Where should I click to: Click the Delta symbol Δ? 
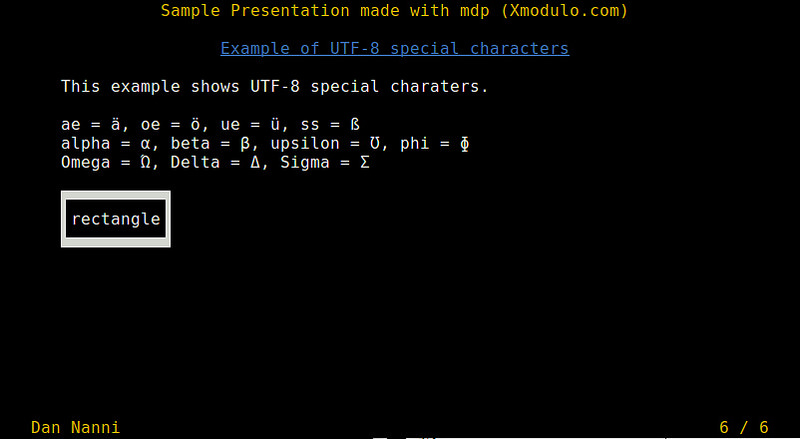[256, 162]
